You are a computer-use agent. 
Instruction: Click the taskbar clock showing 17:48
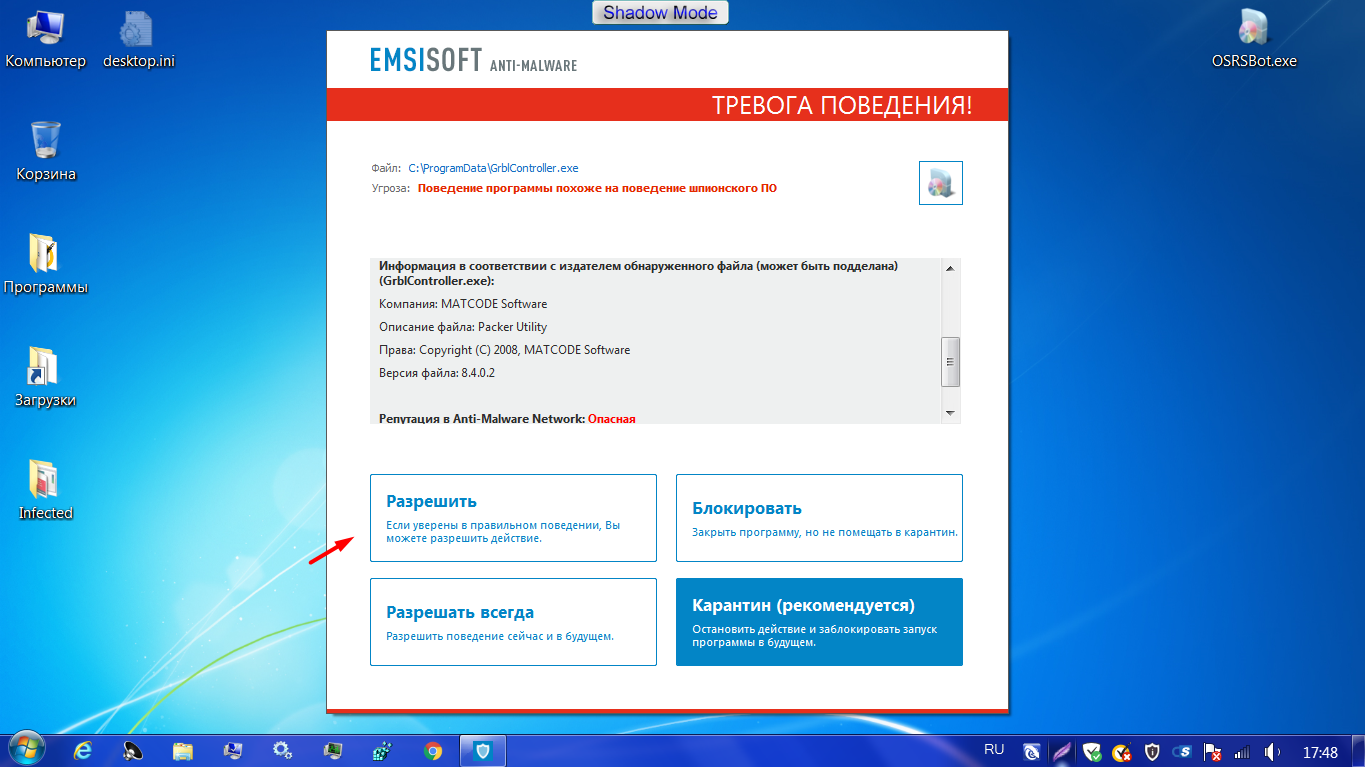coord(1320,752)
